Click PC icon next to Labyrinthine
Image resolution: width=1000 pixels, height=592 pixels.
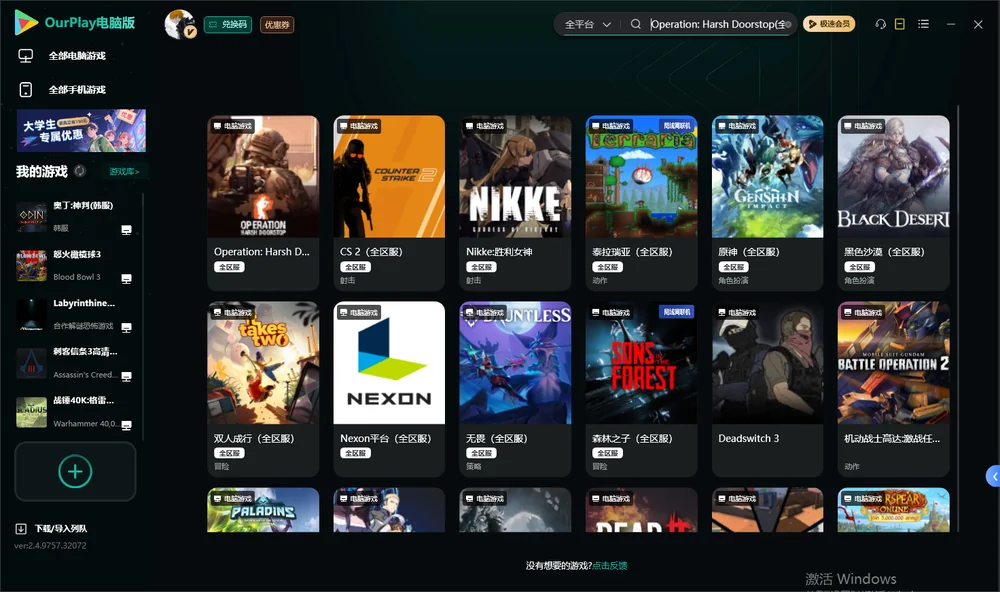[x=126, y=328]
